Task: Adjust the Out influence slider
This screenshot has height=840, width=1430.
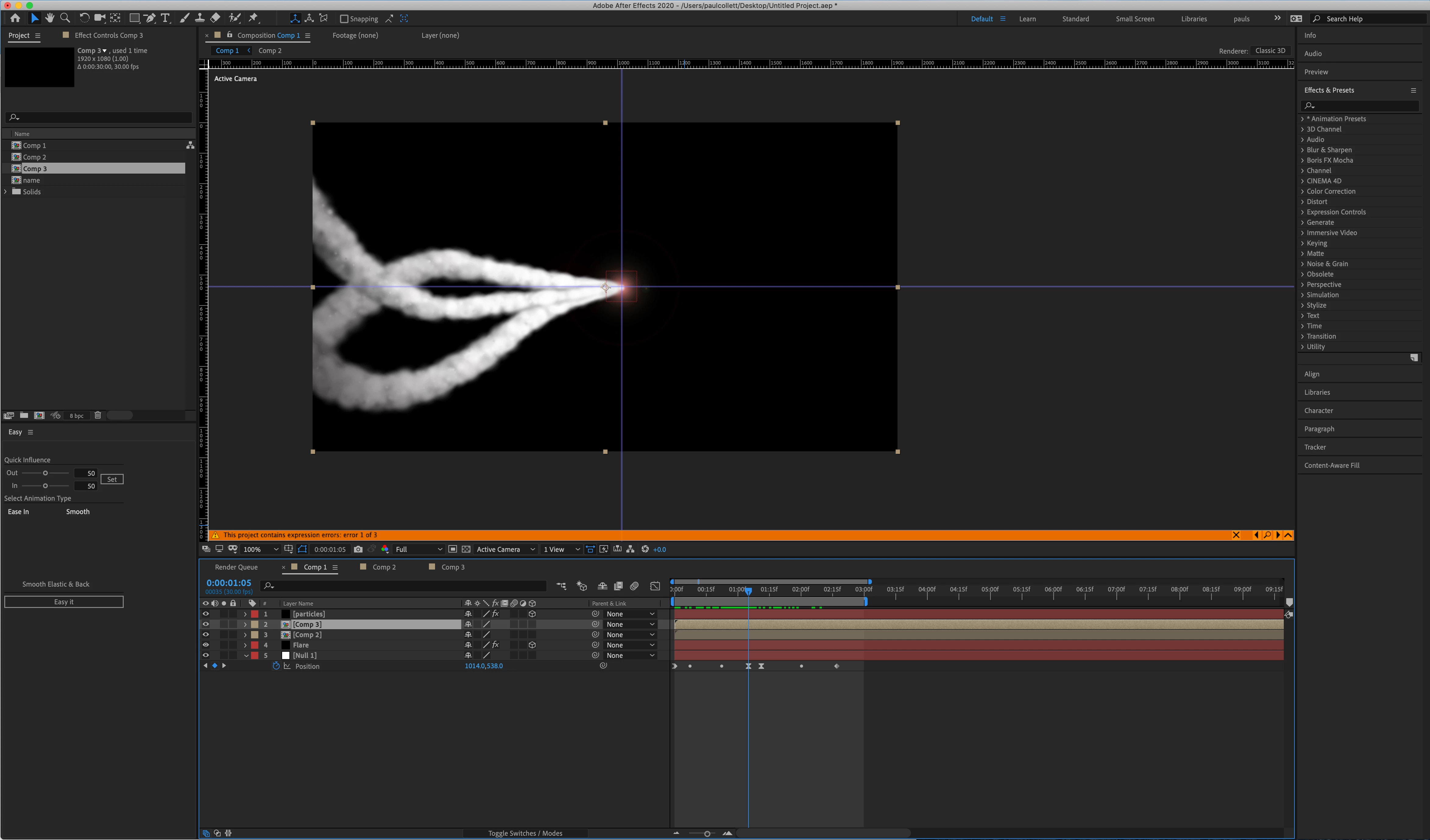Action: (x=45, y=473)
